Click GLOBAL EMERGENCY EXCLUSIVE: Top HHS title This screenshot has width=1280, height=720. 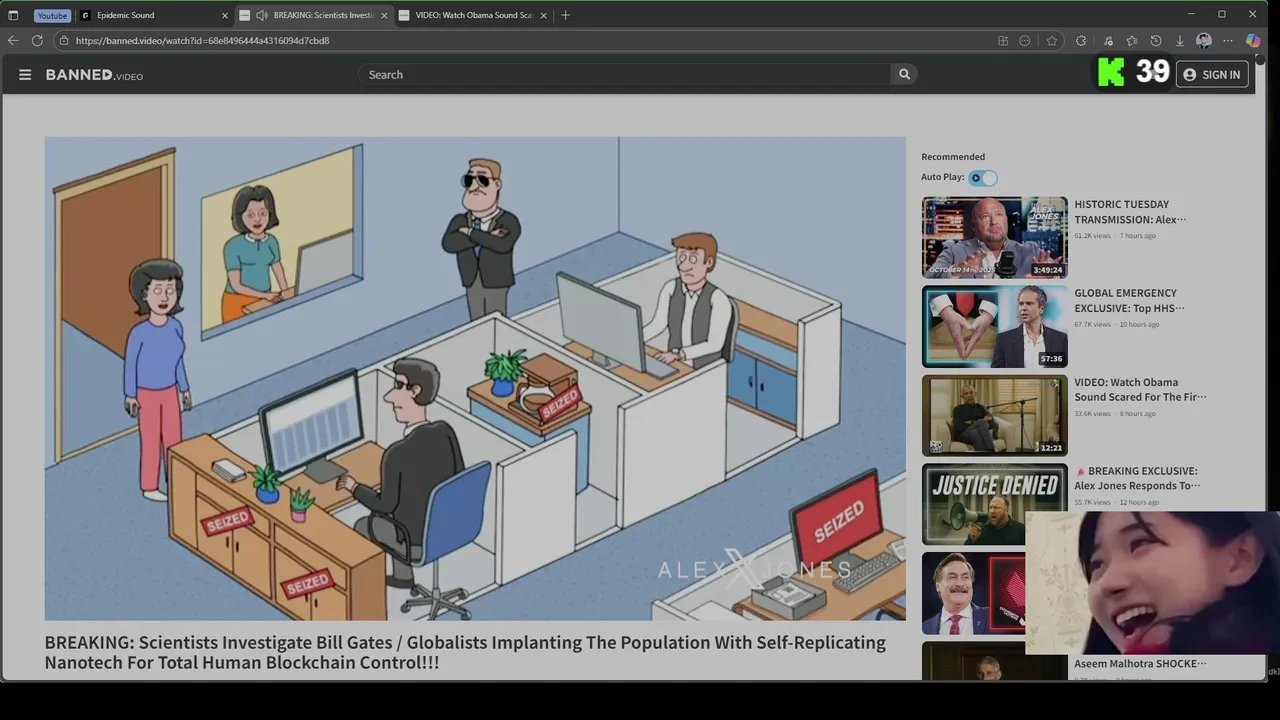click(1129, 301)
